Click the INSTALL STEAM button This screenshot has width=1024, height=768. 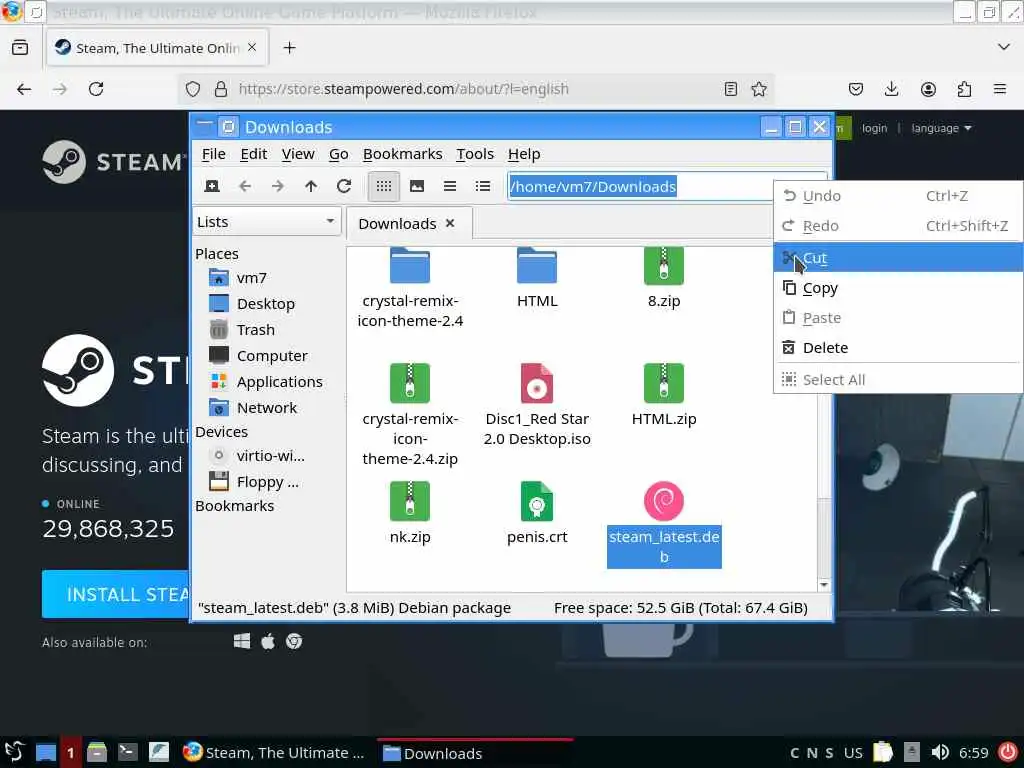[116, 594]
